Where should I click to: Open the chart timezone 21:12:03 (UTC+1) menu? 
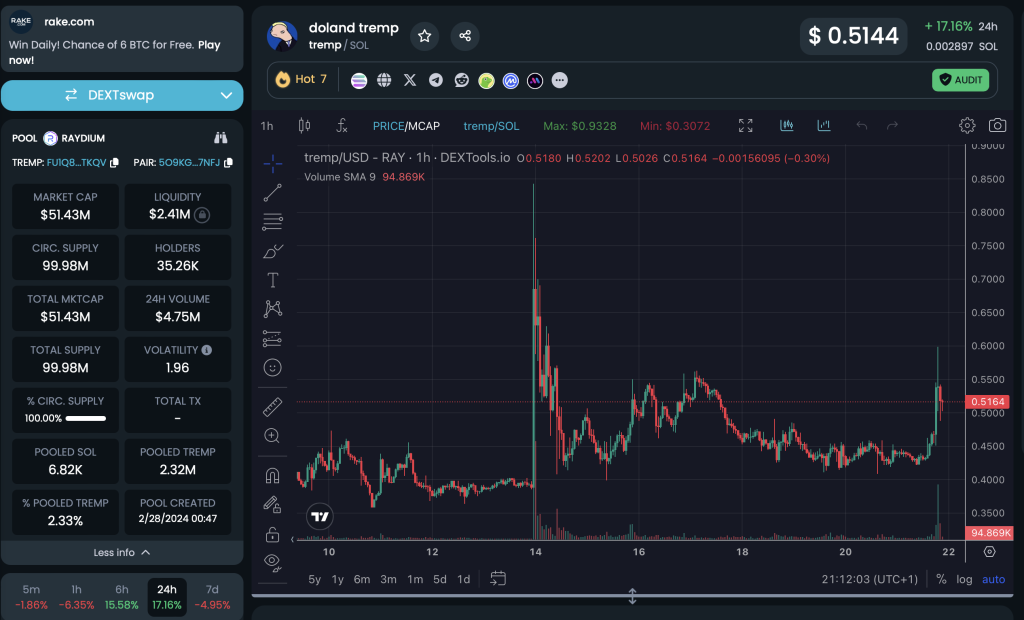[869, 579]
